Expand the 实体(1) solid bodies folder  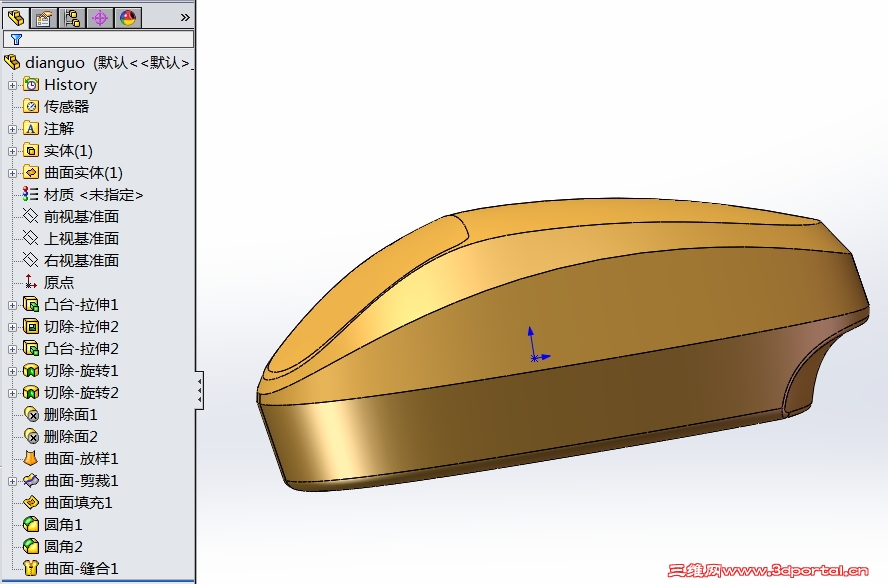pos(12,151)
